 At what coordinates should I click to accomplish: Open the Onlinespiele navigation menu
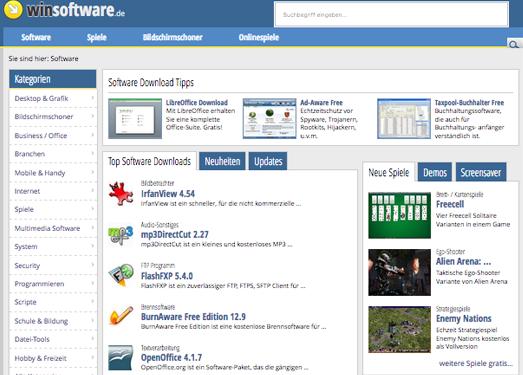259,37
